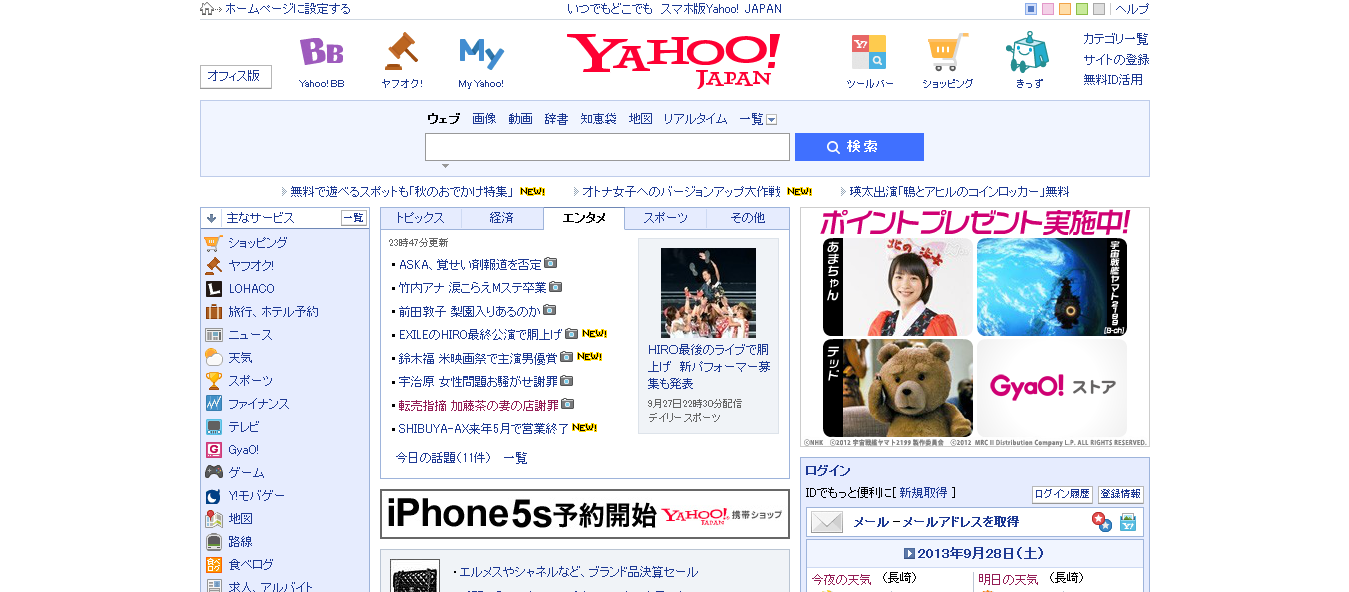Image resolution: width=1349 pixels, height=592 pixels.
Task: Collapse the 主なサービス arrow toggle
Action: tap(212, 218)
